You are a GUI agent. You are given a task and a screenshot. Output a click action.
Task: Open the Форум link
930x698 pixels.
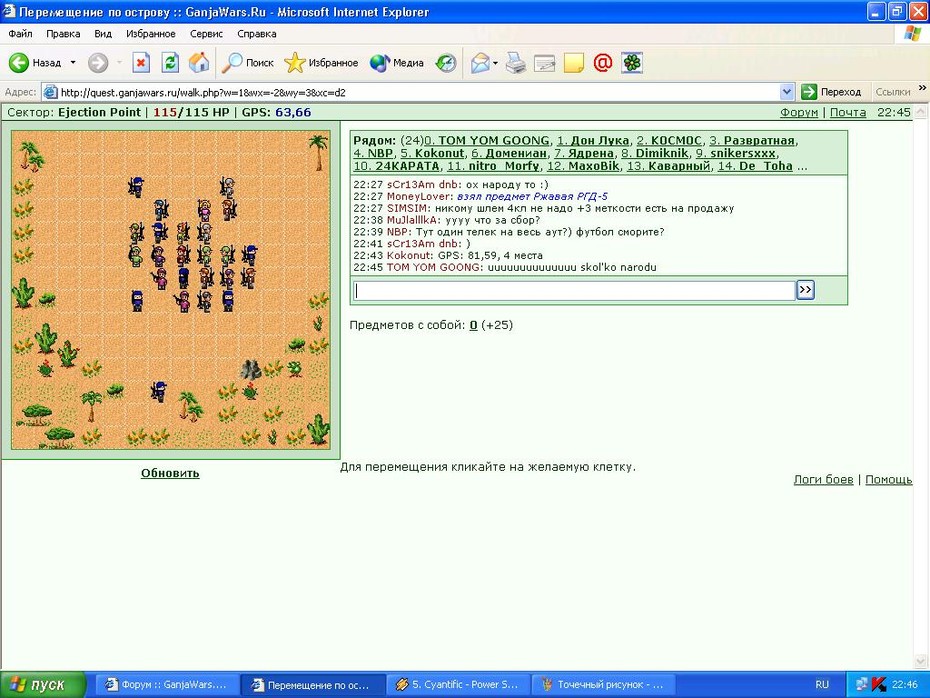coord(798,112)
